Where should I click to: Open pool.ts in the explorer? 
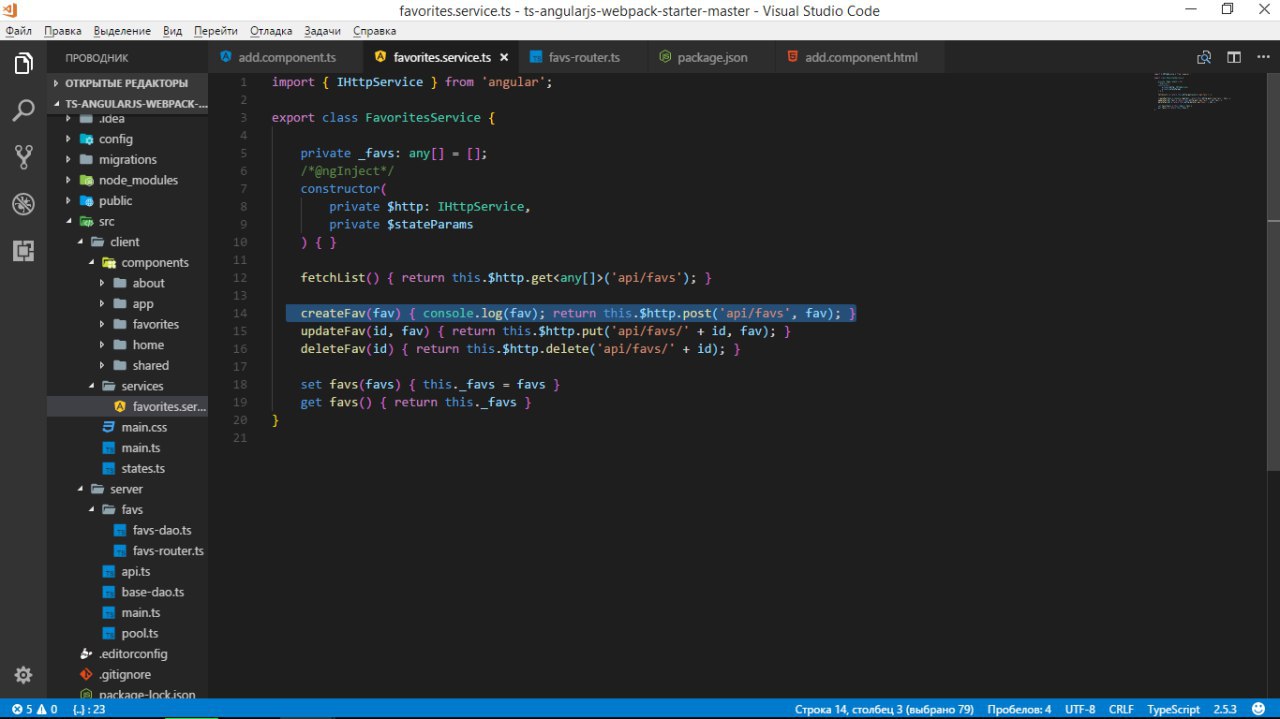click(128, 633)
